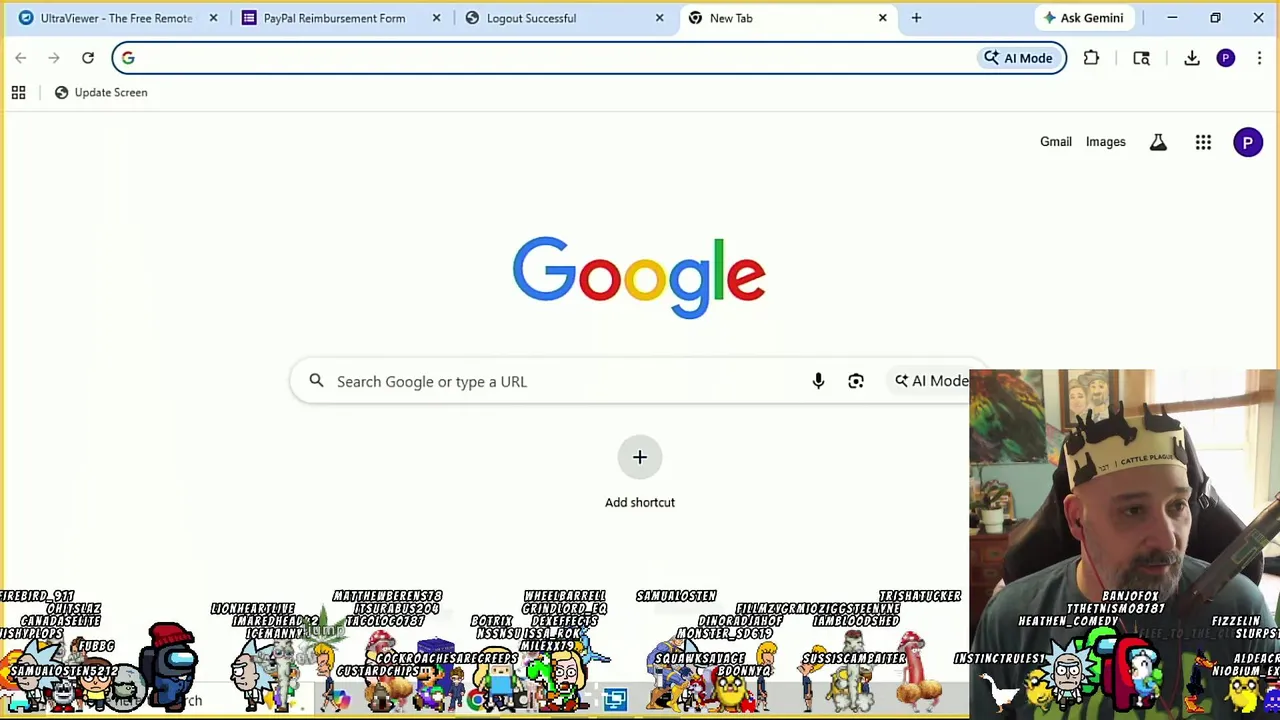This screenshot has height=720, width=1280.
Task: Close the Logout Successful tab
Action: click(x=659, y=18)
